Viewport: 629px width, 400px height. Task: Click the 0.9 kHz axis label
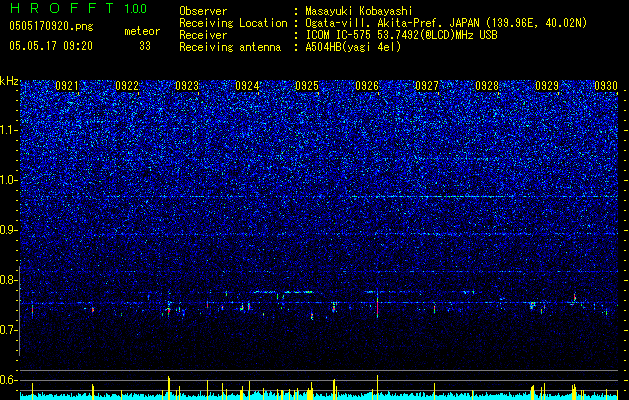click(x=10, y=230)
